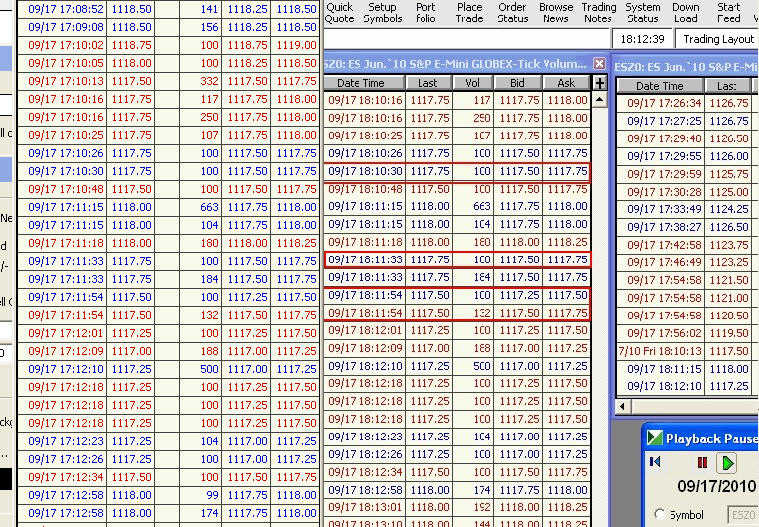Click the plus icon beside Ask column

[x=600, y=84]
